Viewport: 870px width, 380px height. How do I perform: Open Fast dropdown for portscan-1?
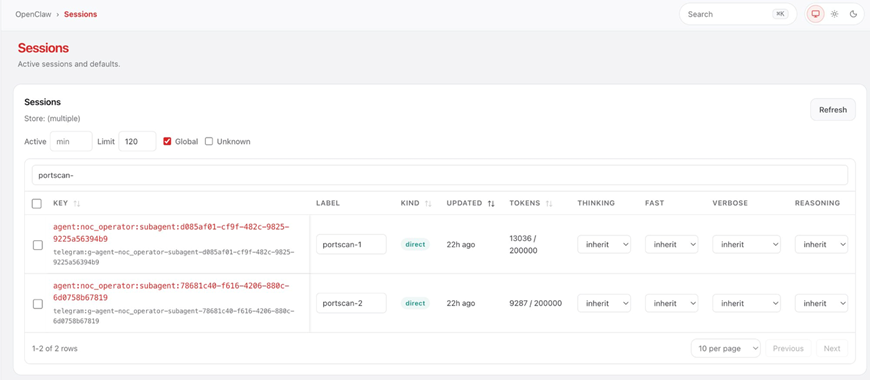coord(671,244)
